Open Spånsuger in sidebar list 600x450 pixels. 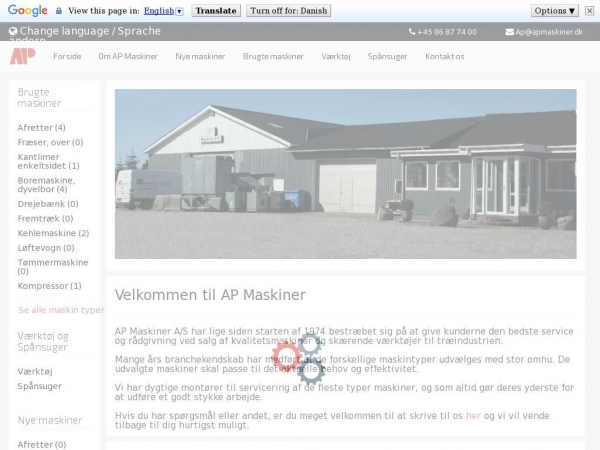[39, 386]
